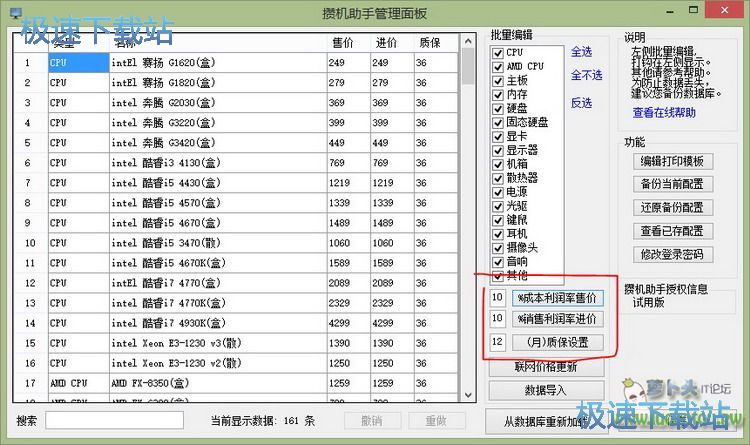Click the 查看已存配置 button
The height and width of the screenshot is (445, 750).
672,231
